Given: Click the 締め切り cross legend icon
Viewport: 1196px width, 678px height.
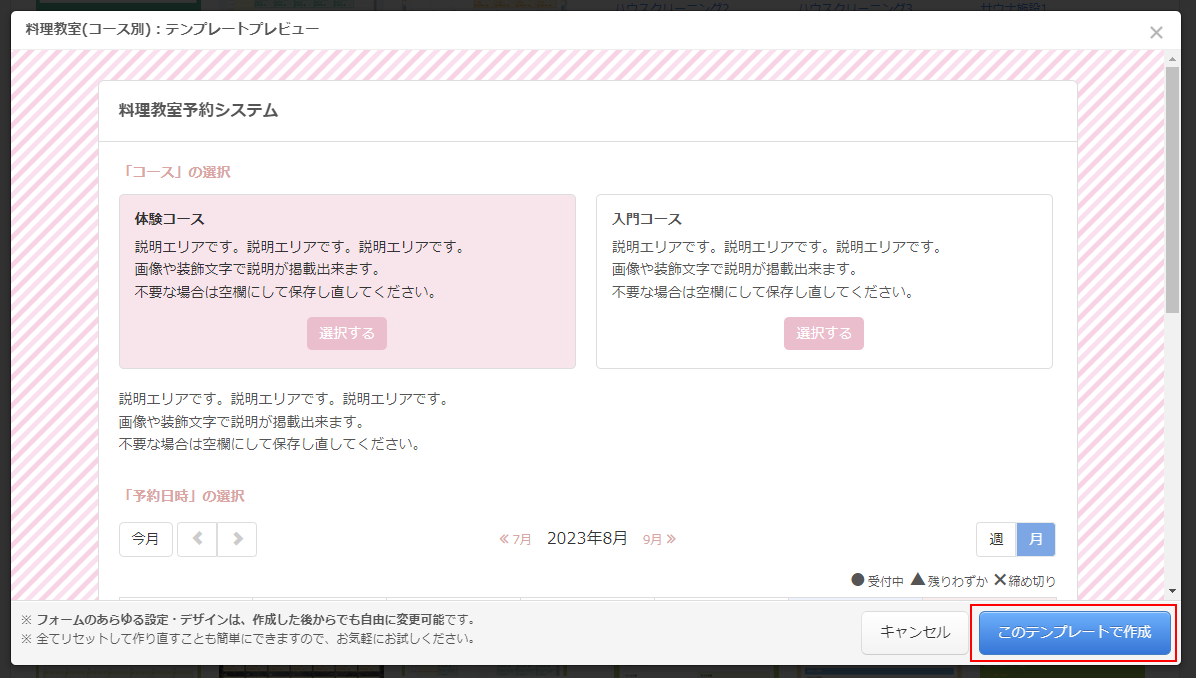Looking at the screenshot, I should (999, 580).
